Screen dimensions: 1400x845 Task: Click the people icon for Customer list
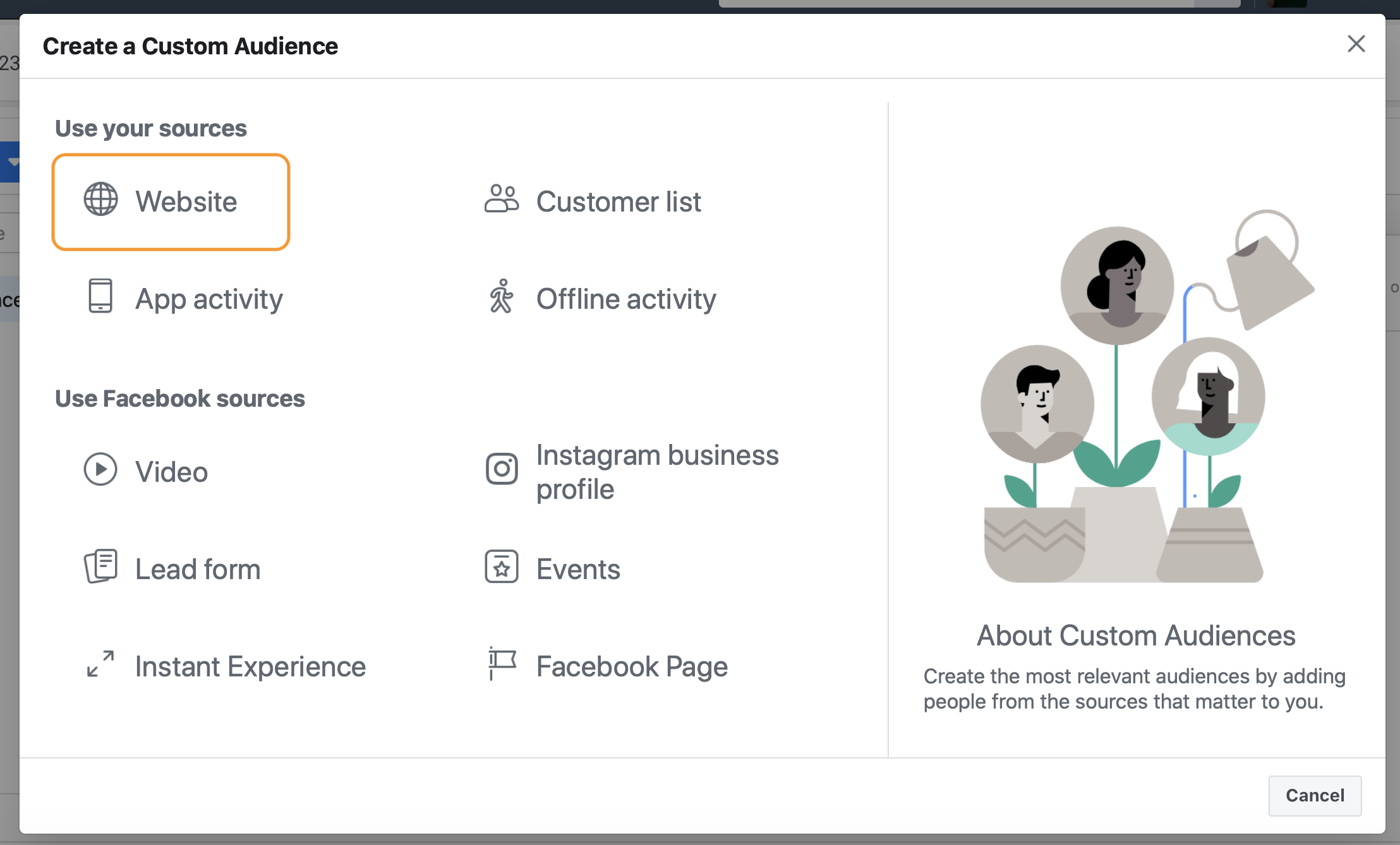coord(502,199)
